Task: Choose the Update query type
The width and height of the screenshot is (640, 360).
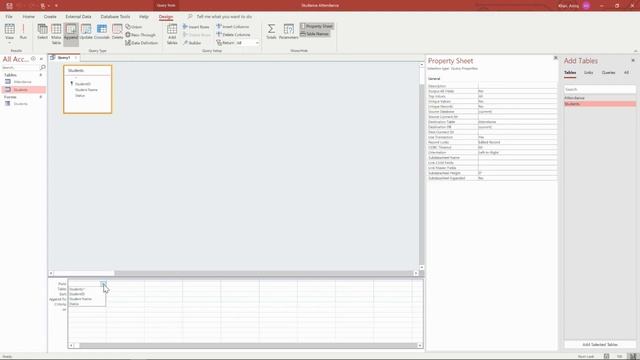Action: [x=86, y=32]
